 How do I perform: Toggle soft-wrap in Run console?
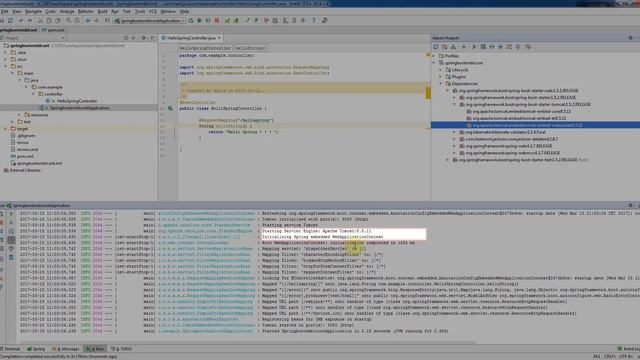tap(11, 231)
